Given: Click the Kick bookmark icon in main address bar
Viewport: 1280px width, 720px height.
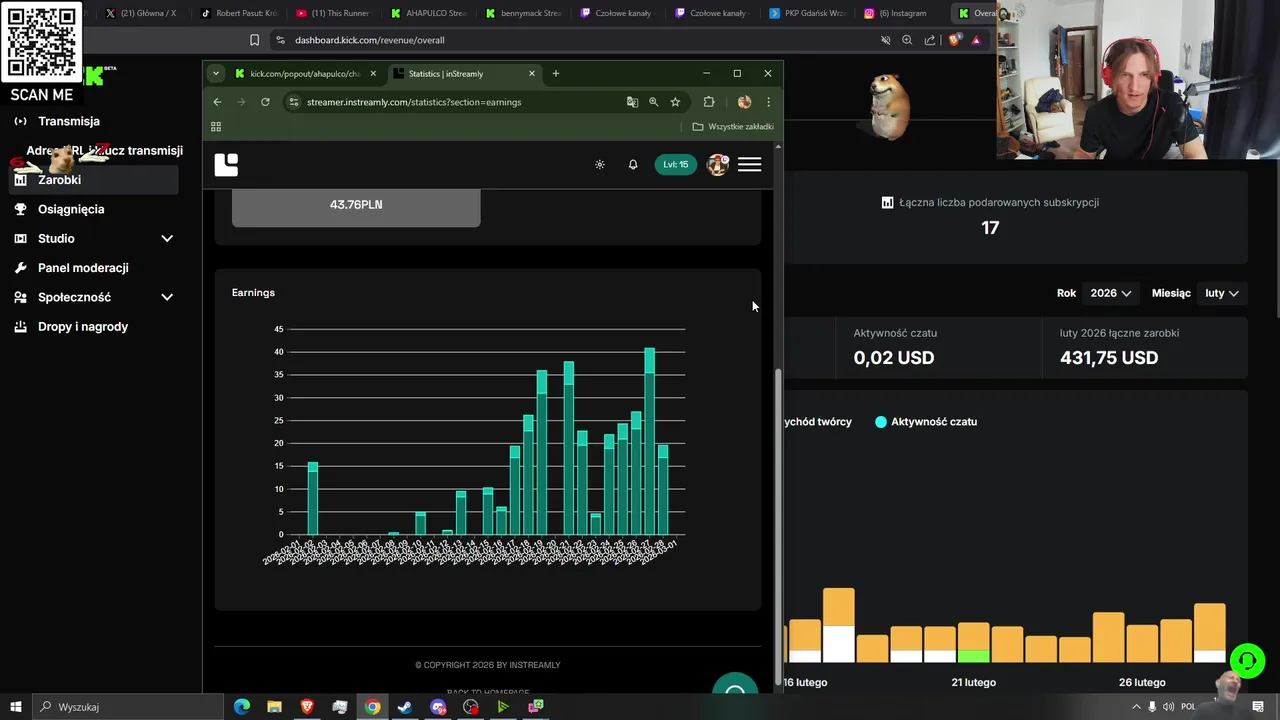Looking at the screenshot, I should [x=254, y=40].
